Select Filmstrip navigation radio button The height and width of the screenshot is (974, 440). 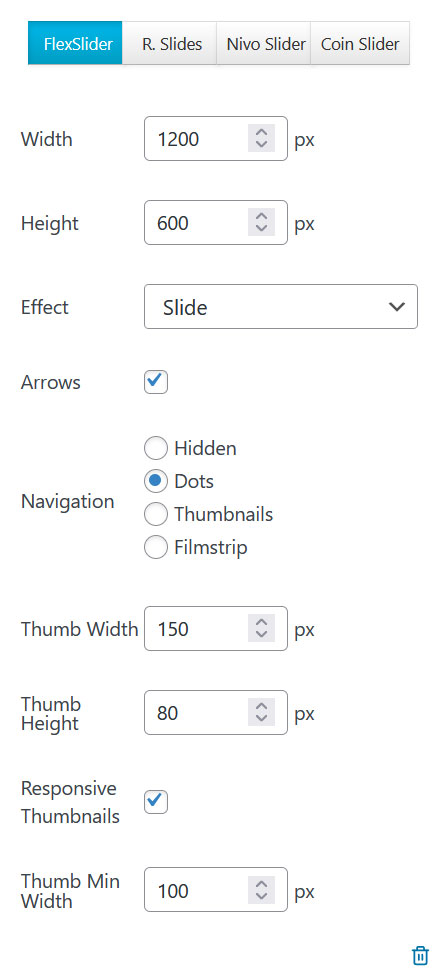(155, 547)
